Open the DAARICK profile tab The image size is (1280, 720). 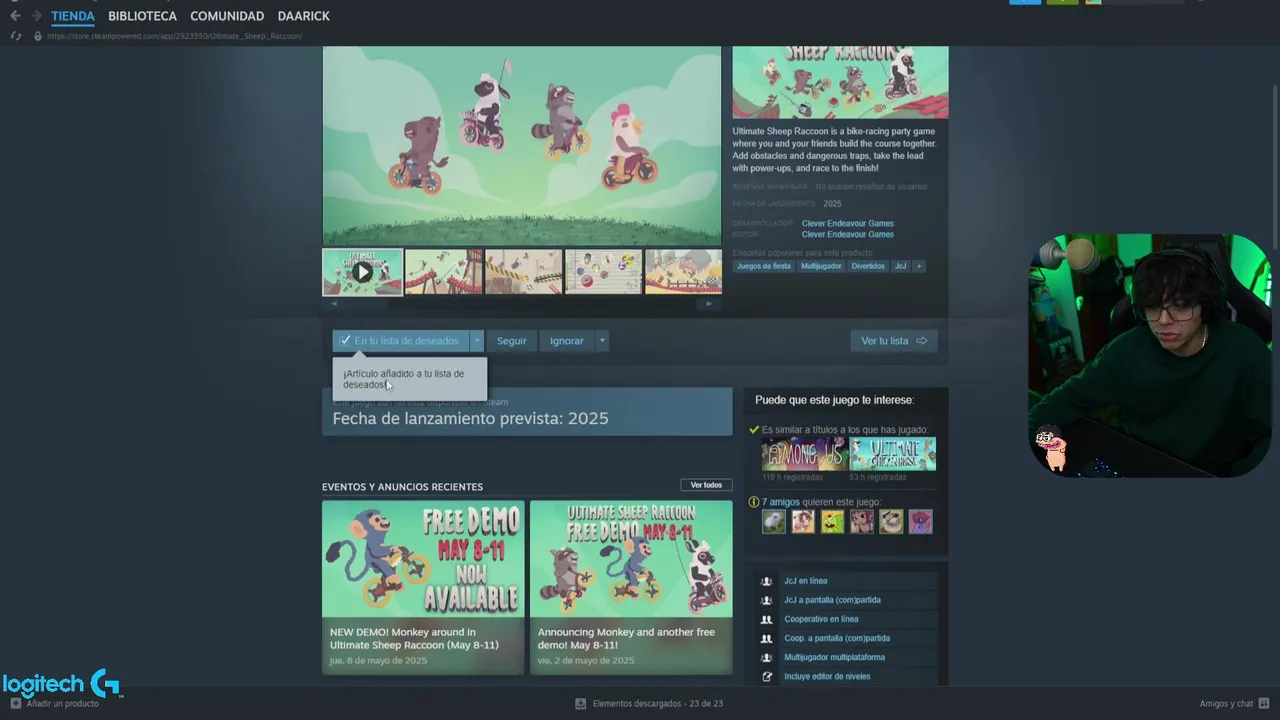pyautogui.click(x=303, y=16)
